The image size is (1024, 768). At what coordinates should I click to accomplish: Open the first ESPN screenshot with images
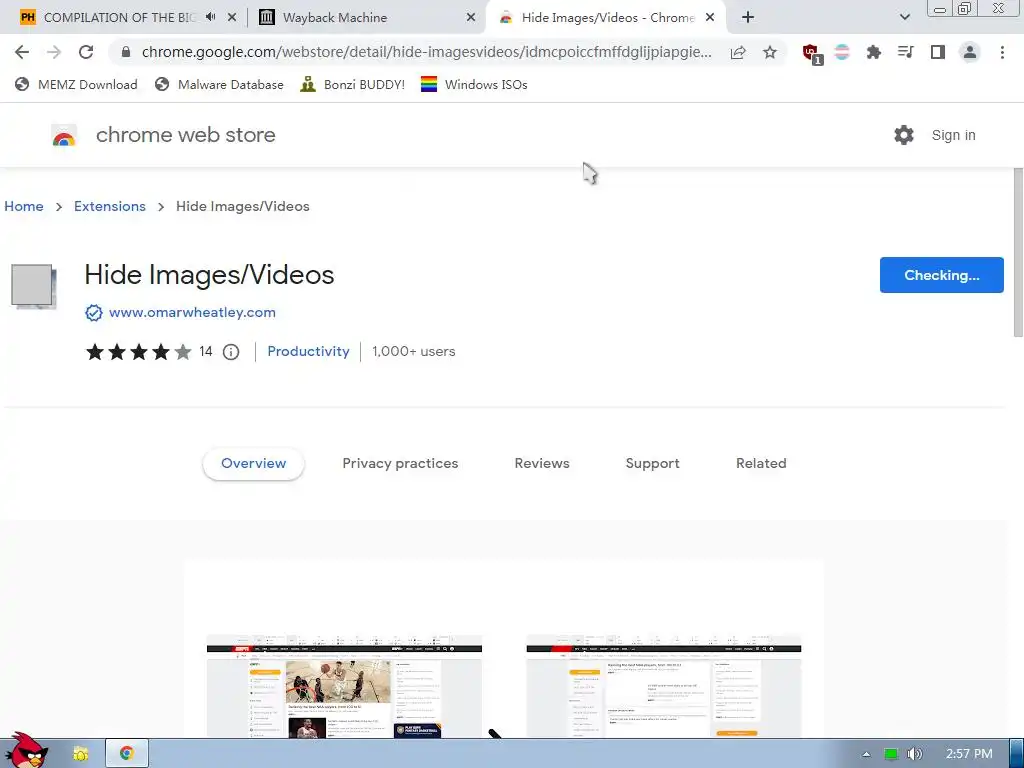point(344,686)
